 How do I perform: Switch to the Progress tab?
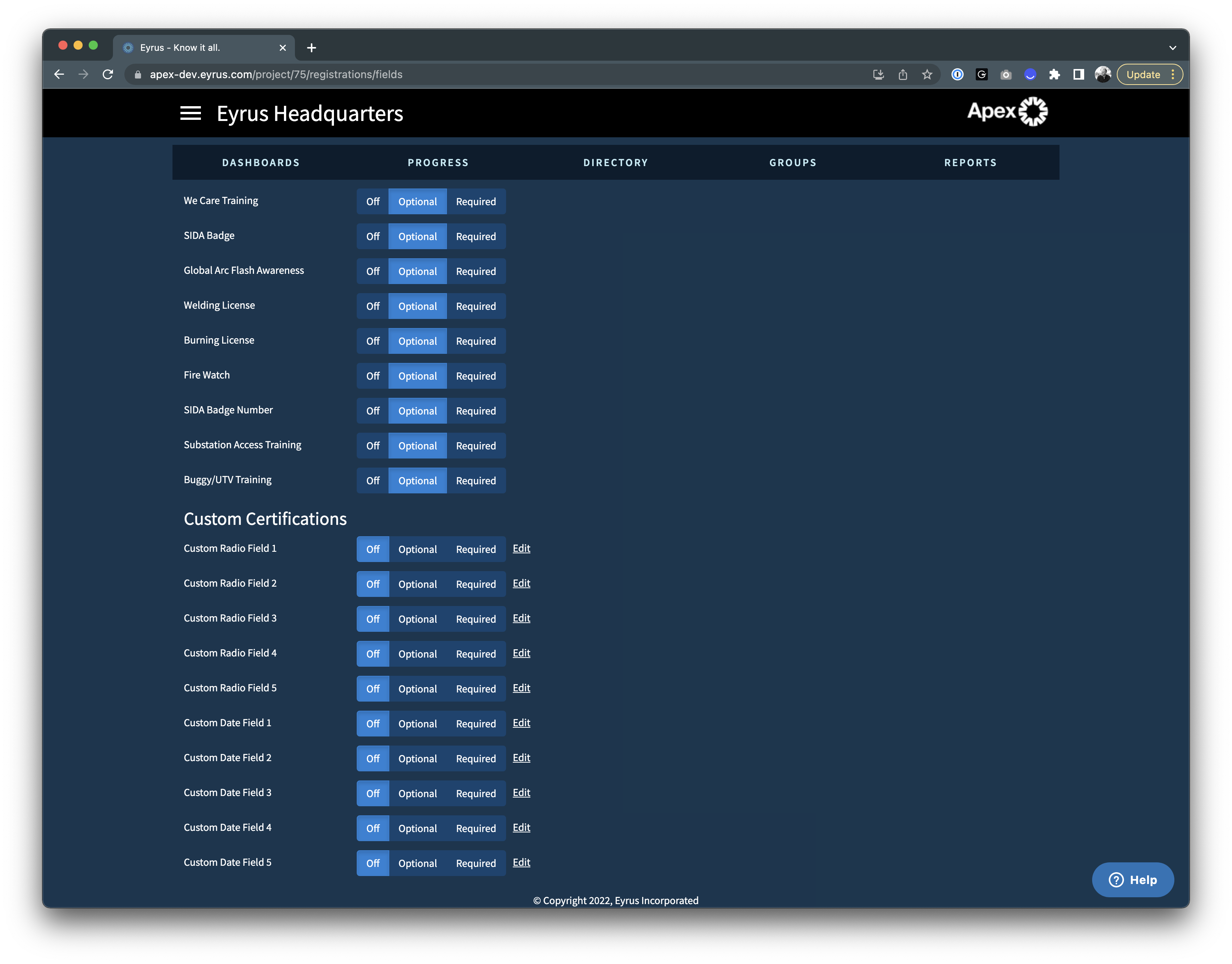(438, 163)
